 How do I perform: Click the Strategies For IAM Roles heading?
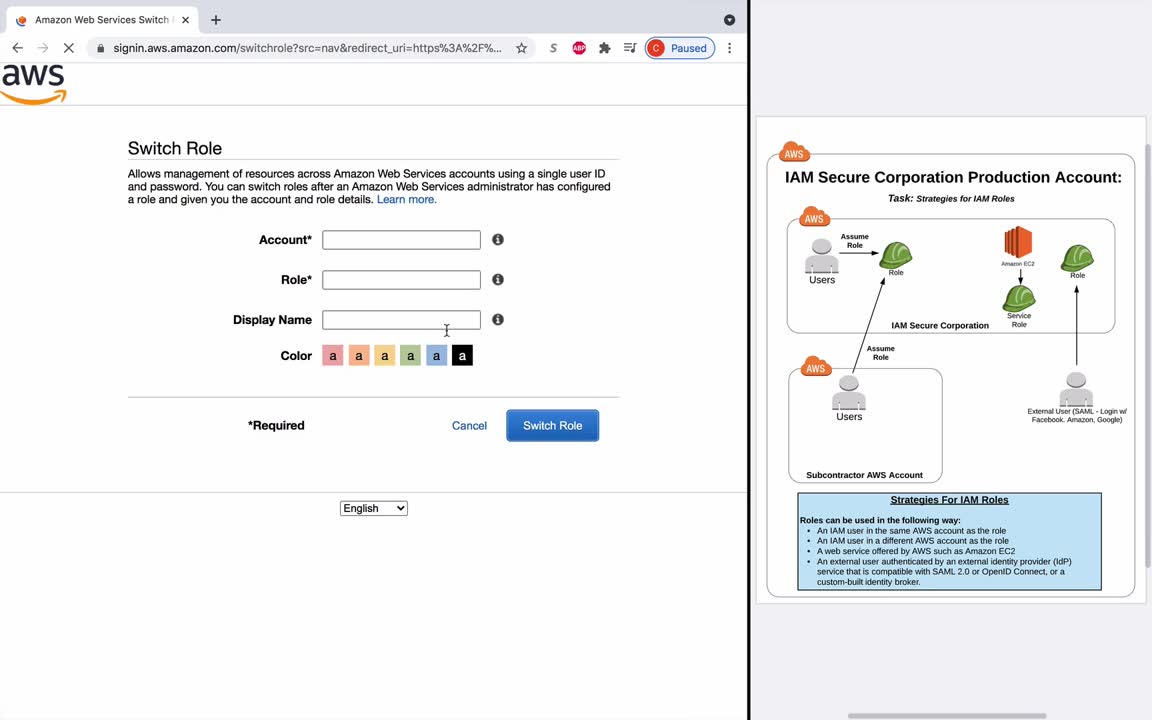(x=949, y=500)
